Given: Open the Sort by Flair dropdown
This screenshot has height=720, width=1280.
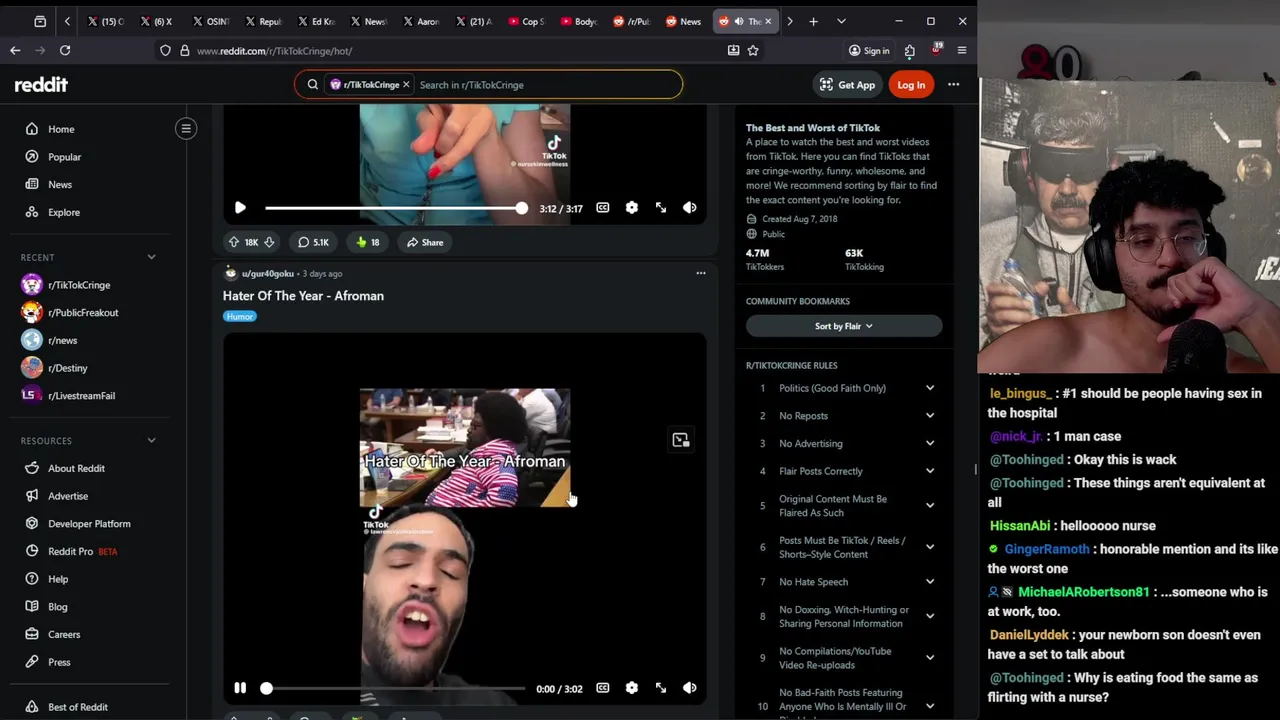Looking at the screenshot, I should (x=844, y=326).
